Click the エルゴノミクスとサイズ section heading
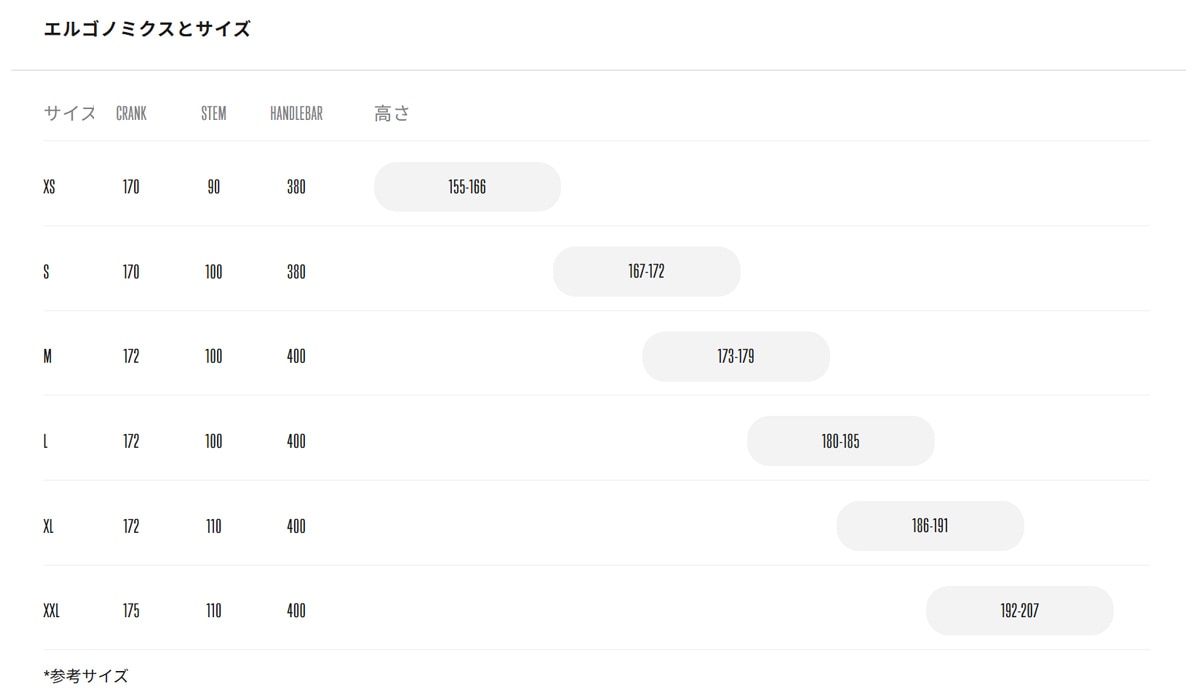This screenshot has height=700, width=1200. click(x=147, y=30)
